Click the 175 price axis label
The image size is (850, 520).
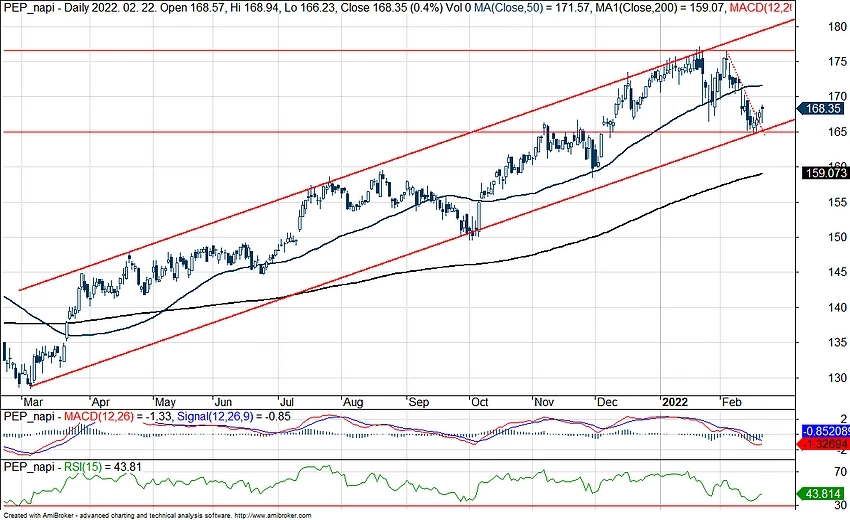tap(838, 62)
